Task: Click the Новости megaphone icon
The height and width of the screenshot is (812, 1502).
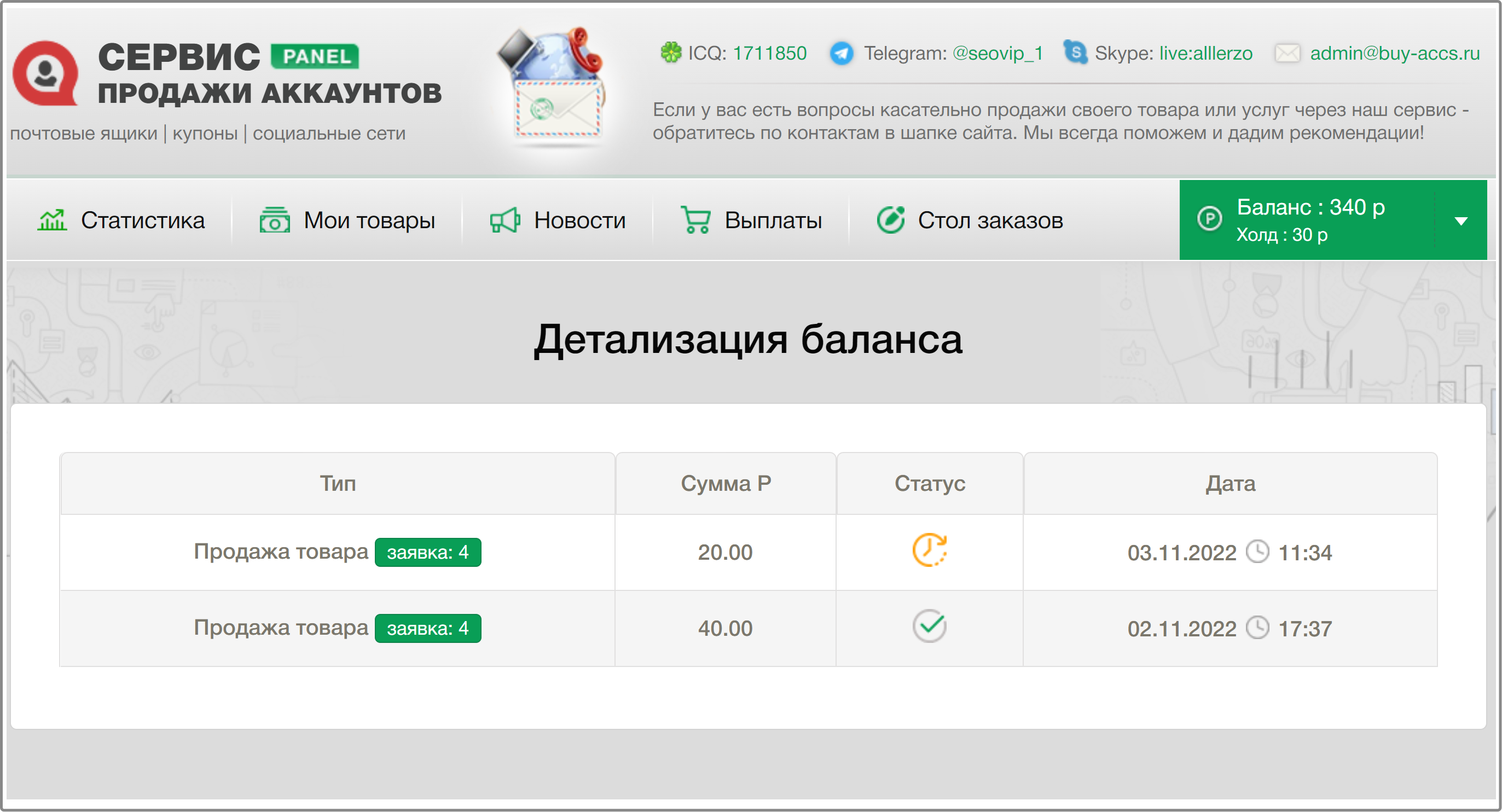Action: coord(505,220)
